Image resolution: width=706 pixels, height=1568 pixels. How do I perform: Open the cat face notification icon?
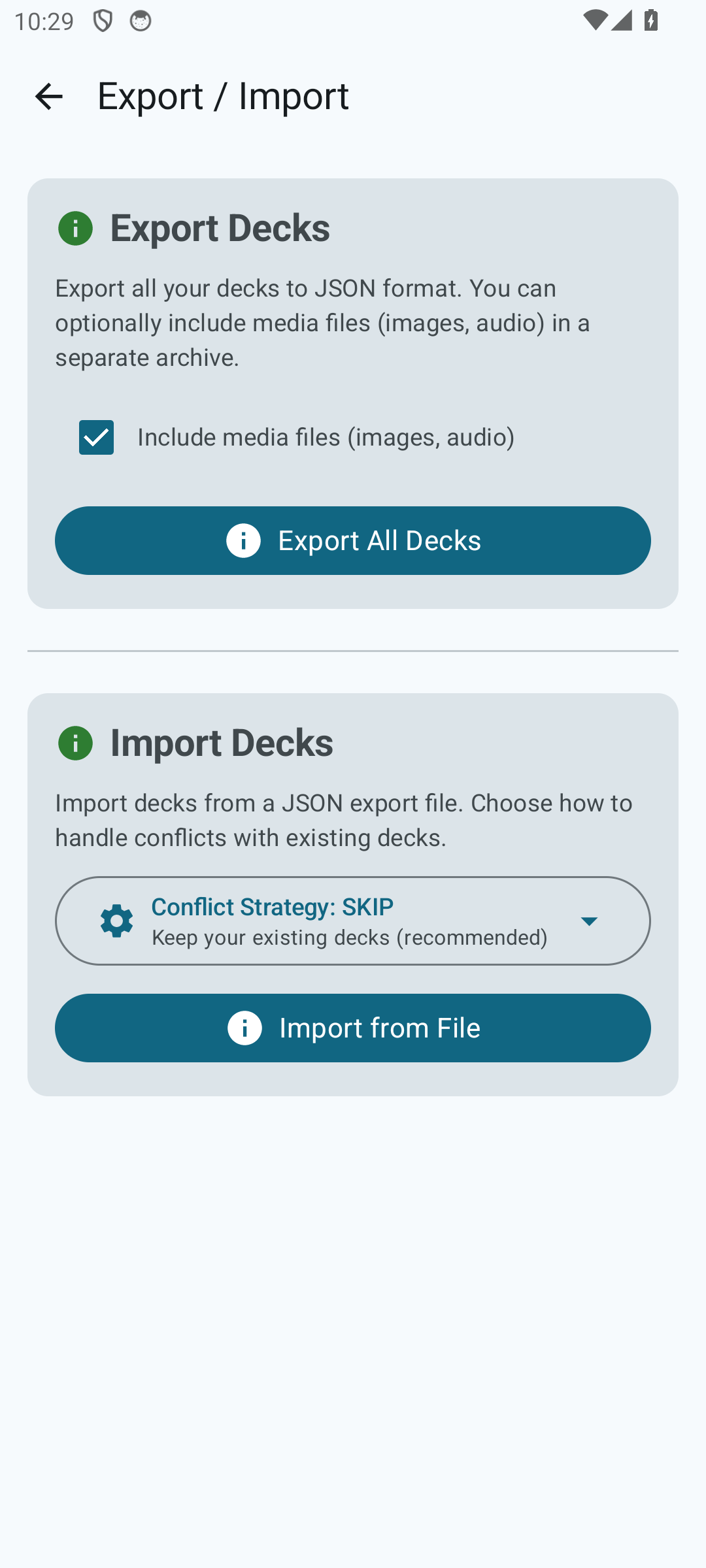[141, 22]
